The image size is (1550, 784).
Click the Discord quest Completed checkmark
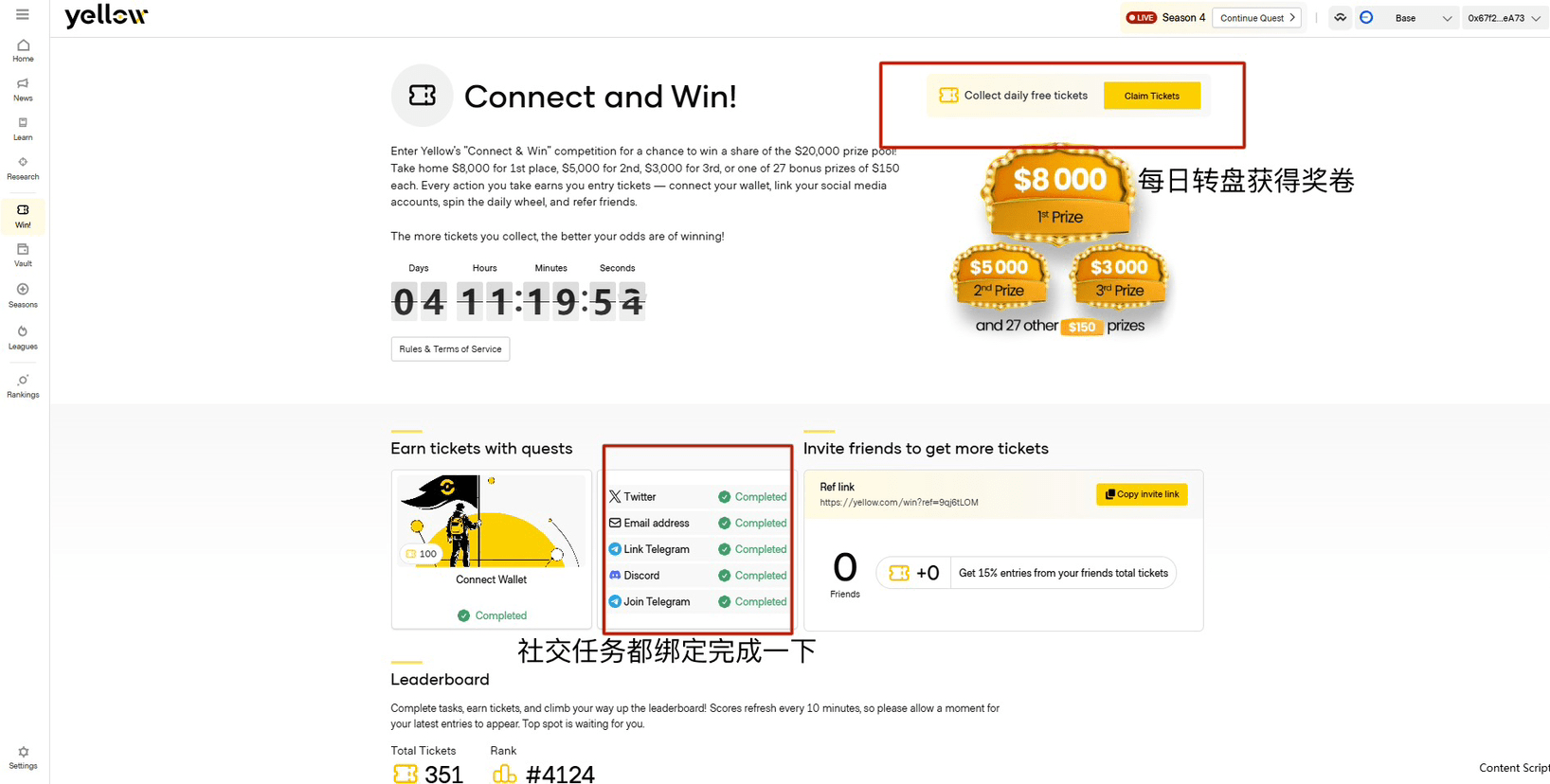[x=724, y=576]
